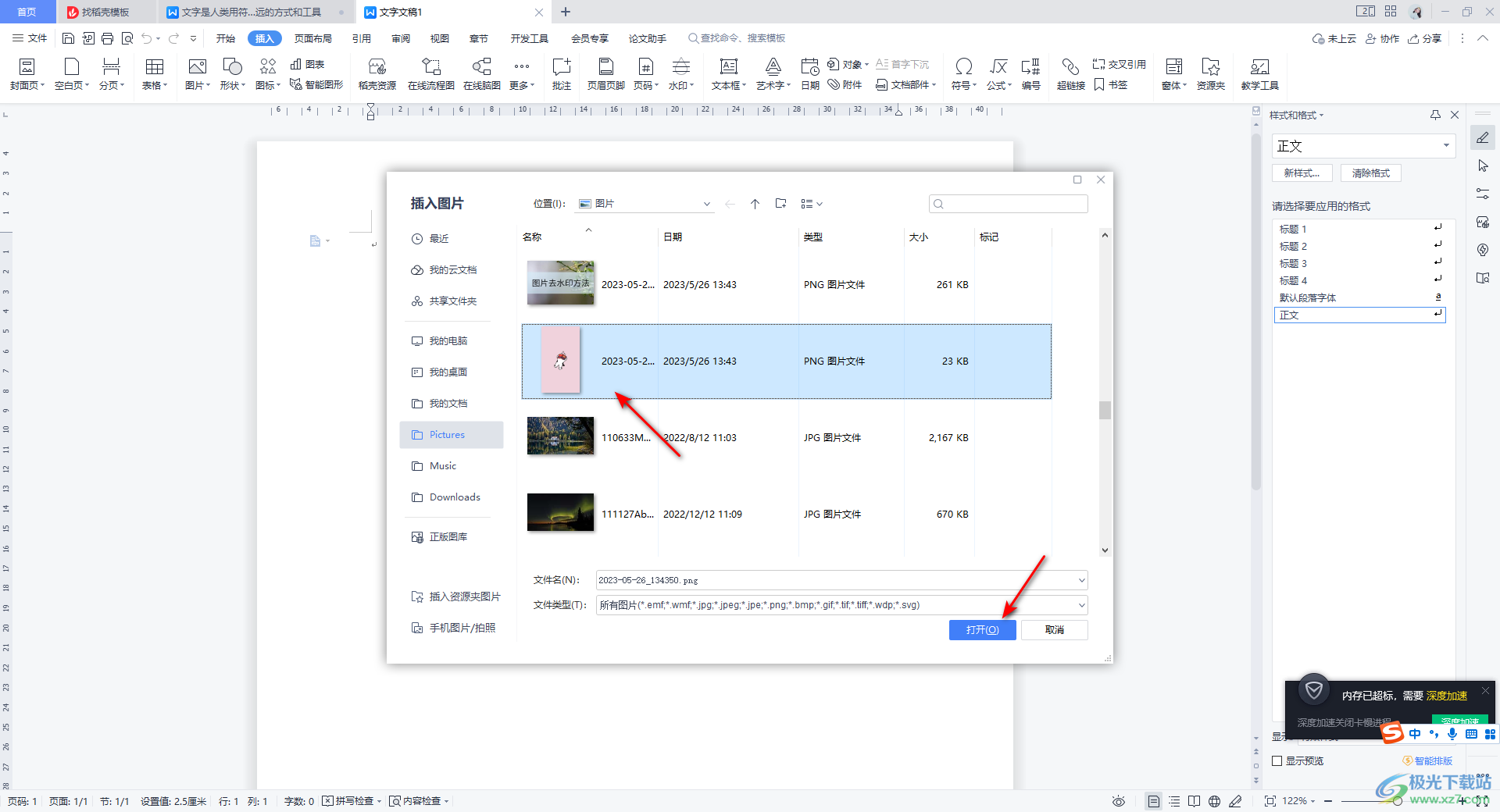Click the formula (公式) icon
The image size is (1500, 812).
pos(998,67)
